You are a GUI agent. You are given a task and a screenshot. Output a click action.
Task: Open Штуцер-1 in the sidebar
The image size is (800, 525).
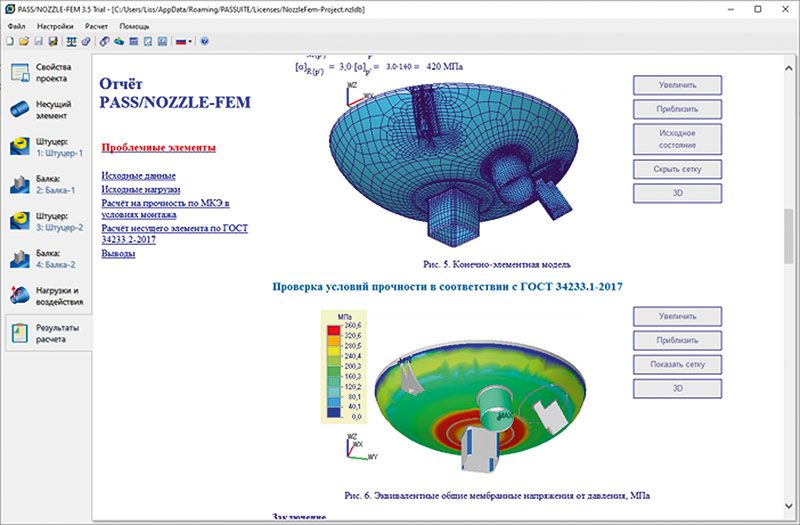47,147
